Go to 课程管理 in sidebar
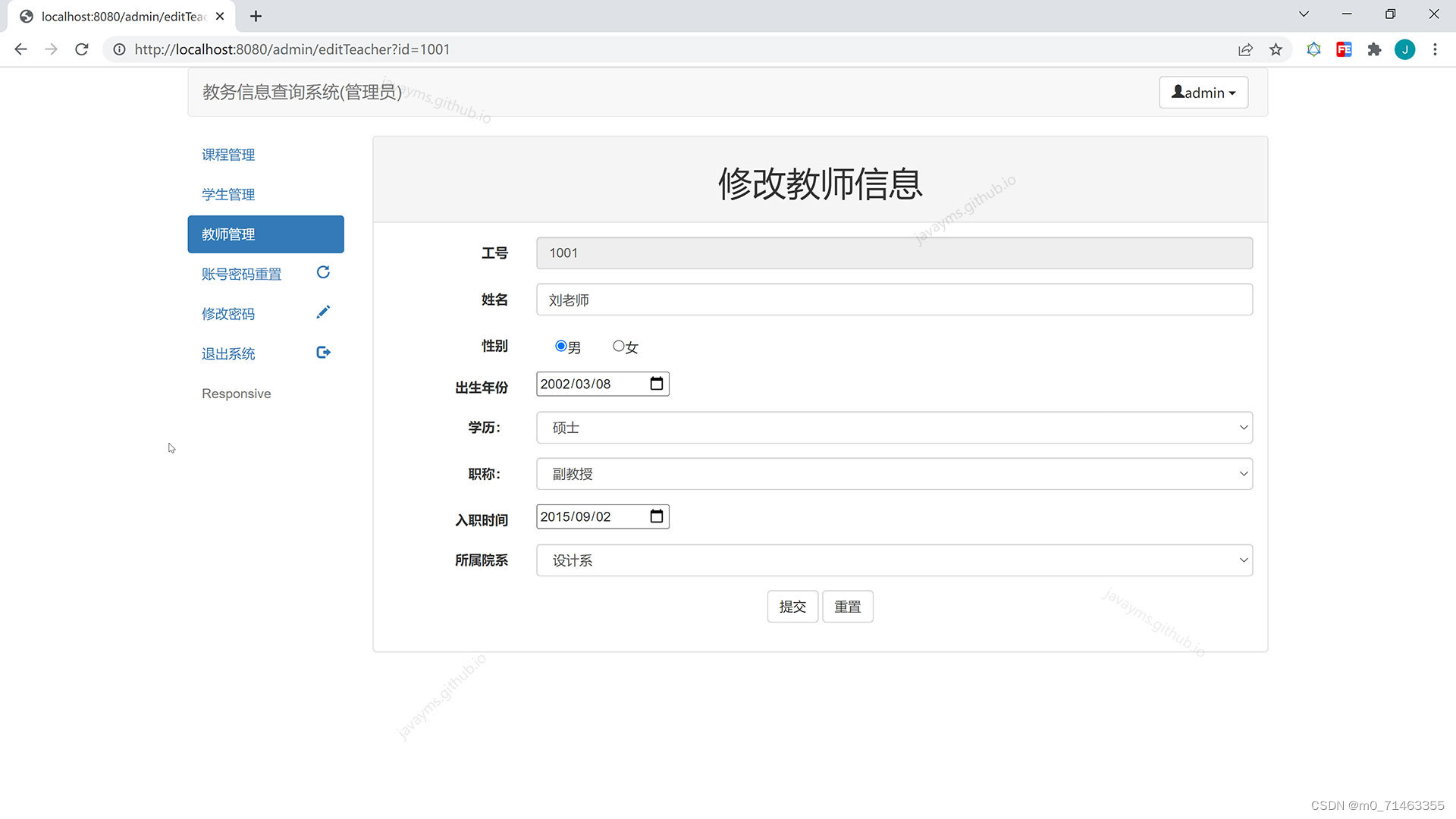1456x819 pixels. pyautogui.click(x=228, y=155)
